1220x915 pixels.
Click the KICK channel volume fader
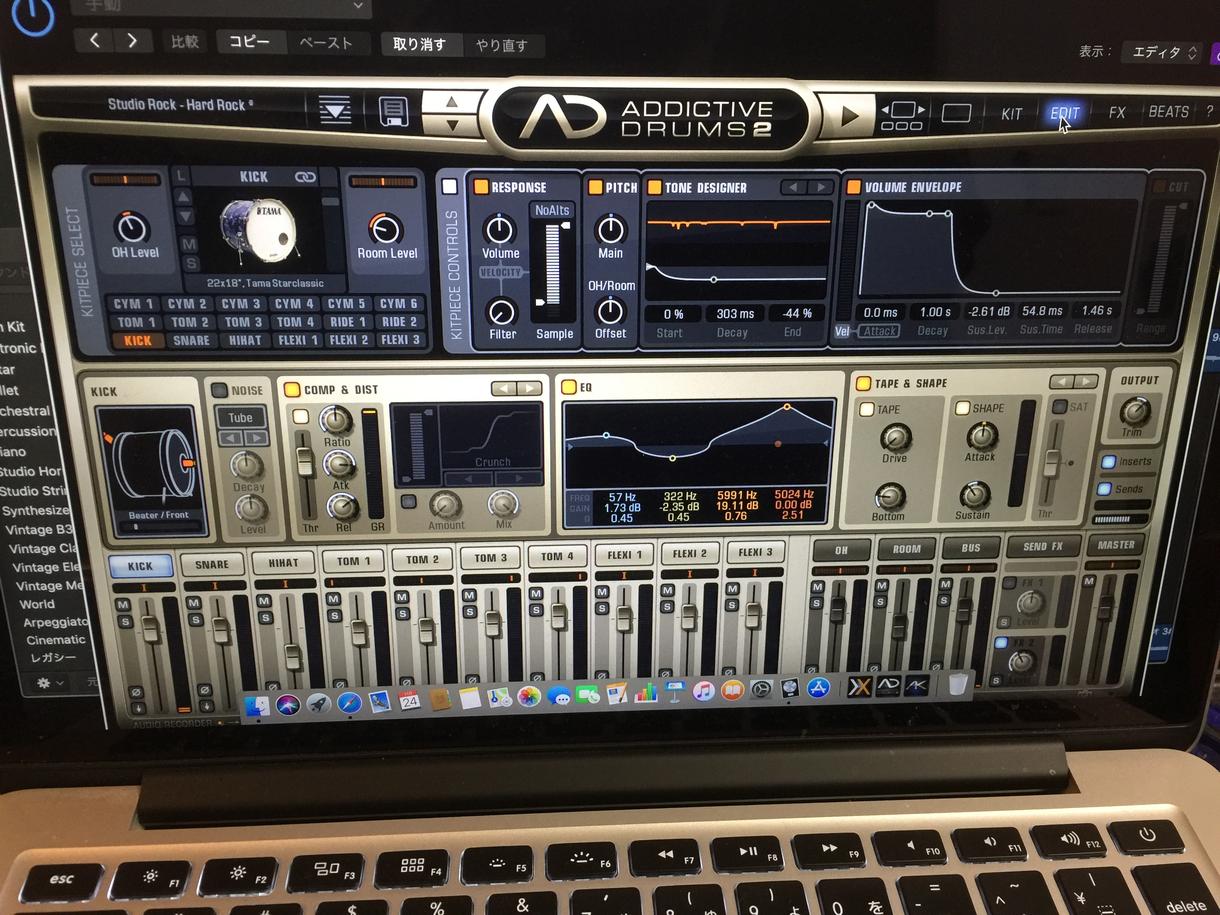(150, 628)
